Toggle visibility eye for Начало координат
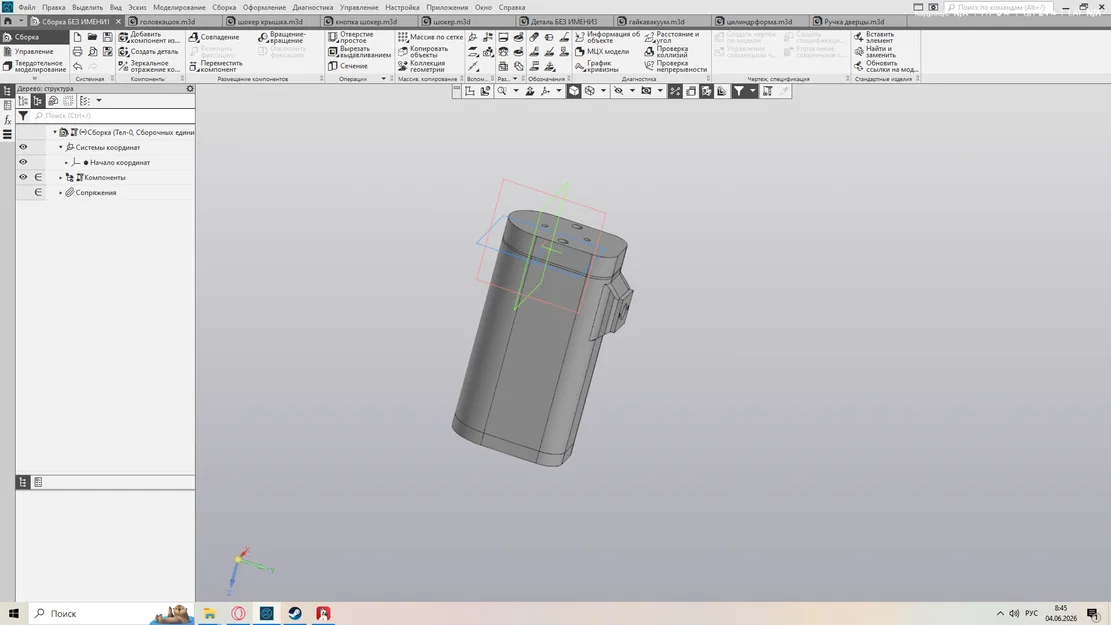This screenshot has height=625, width=1111. click(23, 162)
